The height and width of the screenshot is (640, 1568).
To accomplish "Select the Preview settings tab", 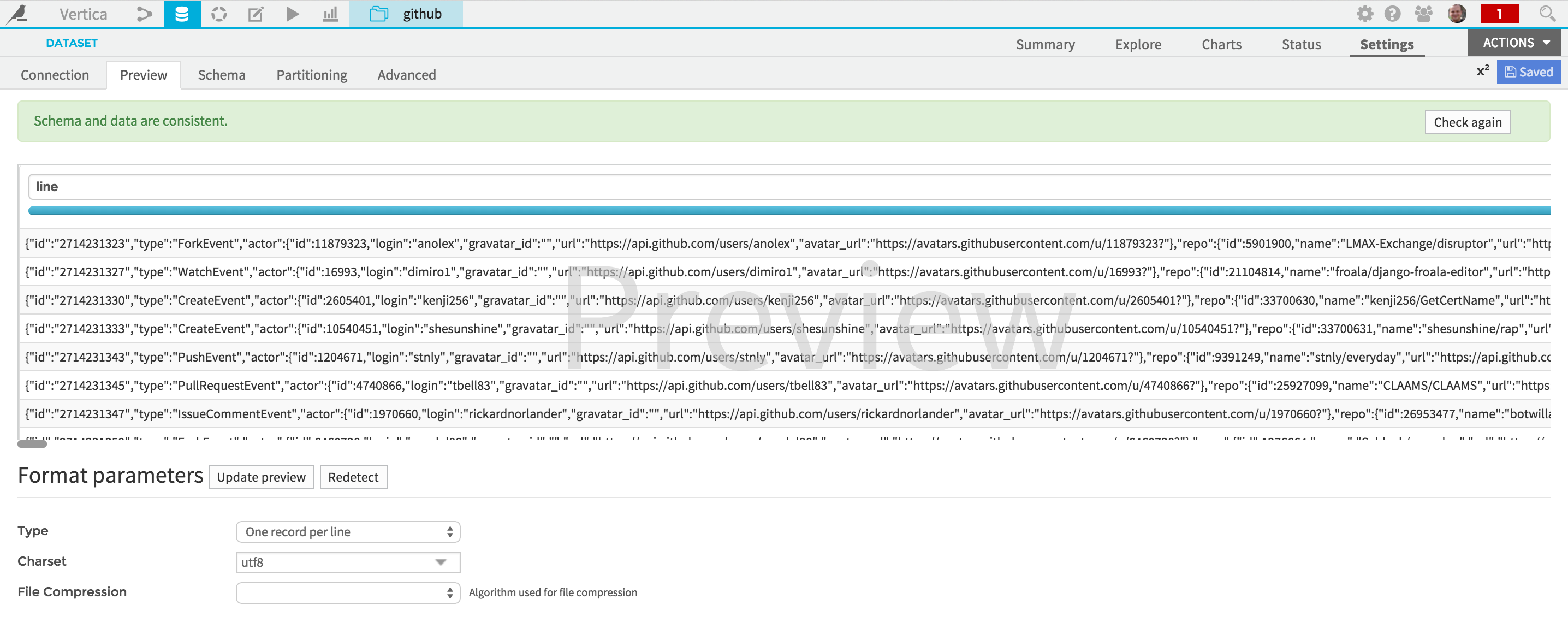I will tap(144, 75).
